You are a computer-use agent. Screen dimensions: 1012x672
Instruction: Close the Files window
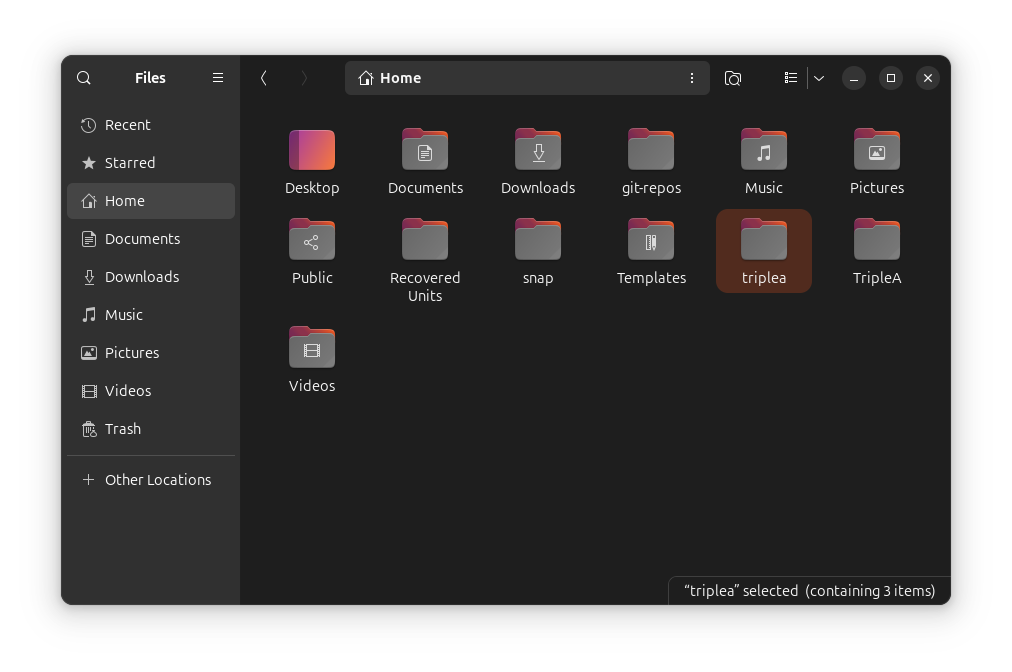tap(927, 78)
